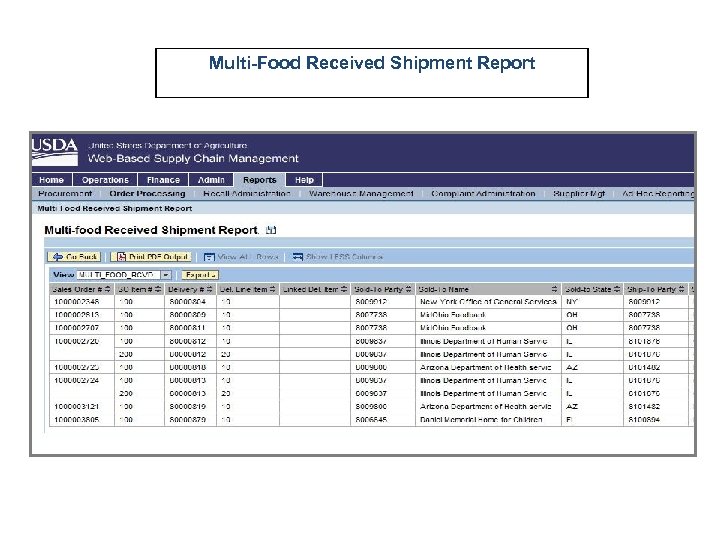Sort by Sales Order # column arrows
720x540 pixels.
coord(107,289)
